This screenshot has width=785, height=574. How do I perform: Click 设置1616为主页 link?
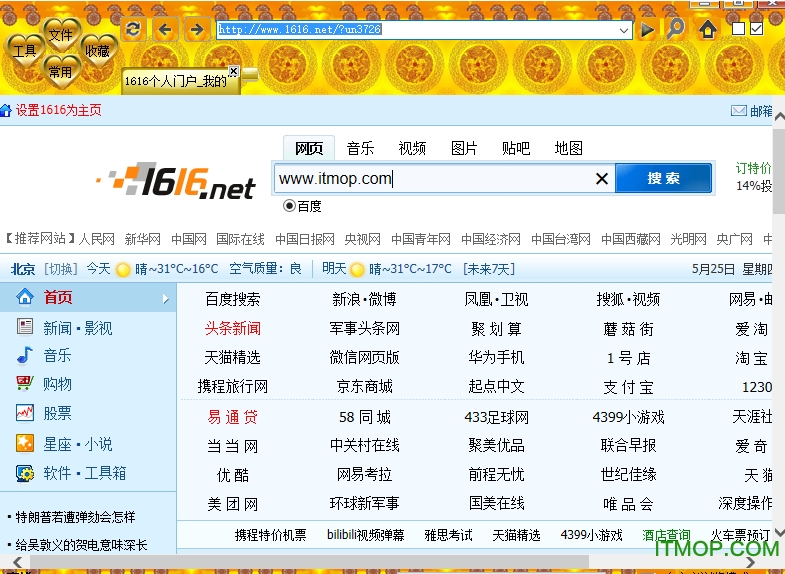[x=59, y=110]
